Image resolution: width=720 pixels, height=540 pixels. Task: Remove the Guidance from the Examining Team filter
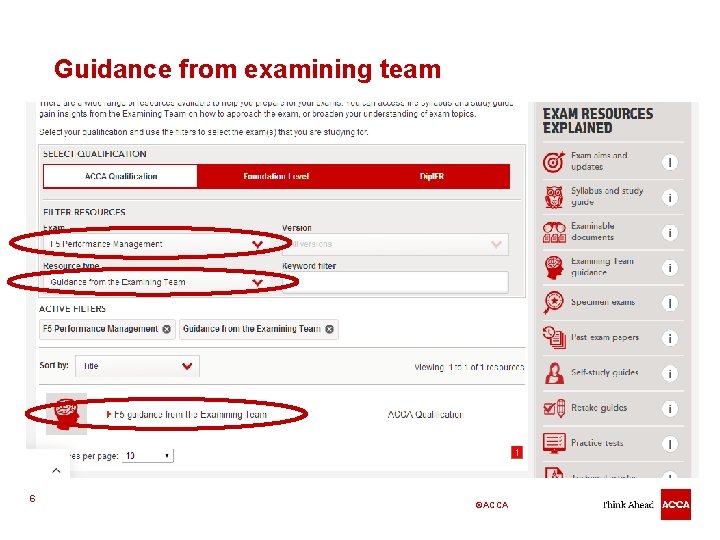(x=329, y=329)
